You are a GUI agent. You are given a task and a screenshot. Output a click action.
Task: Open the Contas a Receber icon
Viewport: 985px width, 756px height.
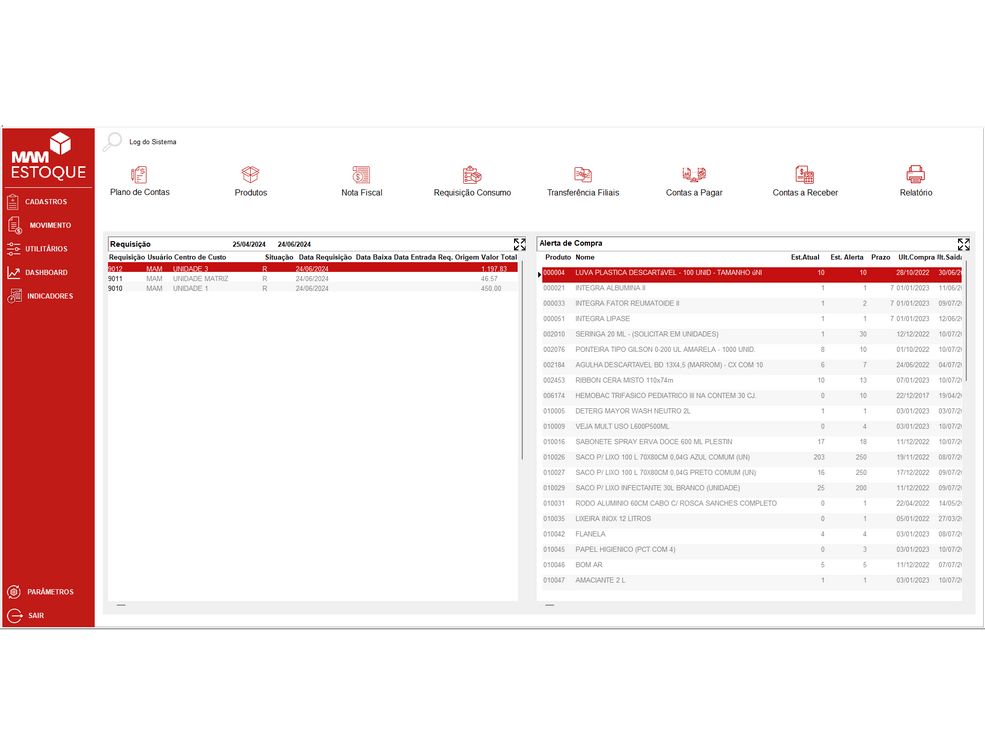(x=805, y=175)
